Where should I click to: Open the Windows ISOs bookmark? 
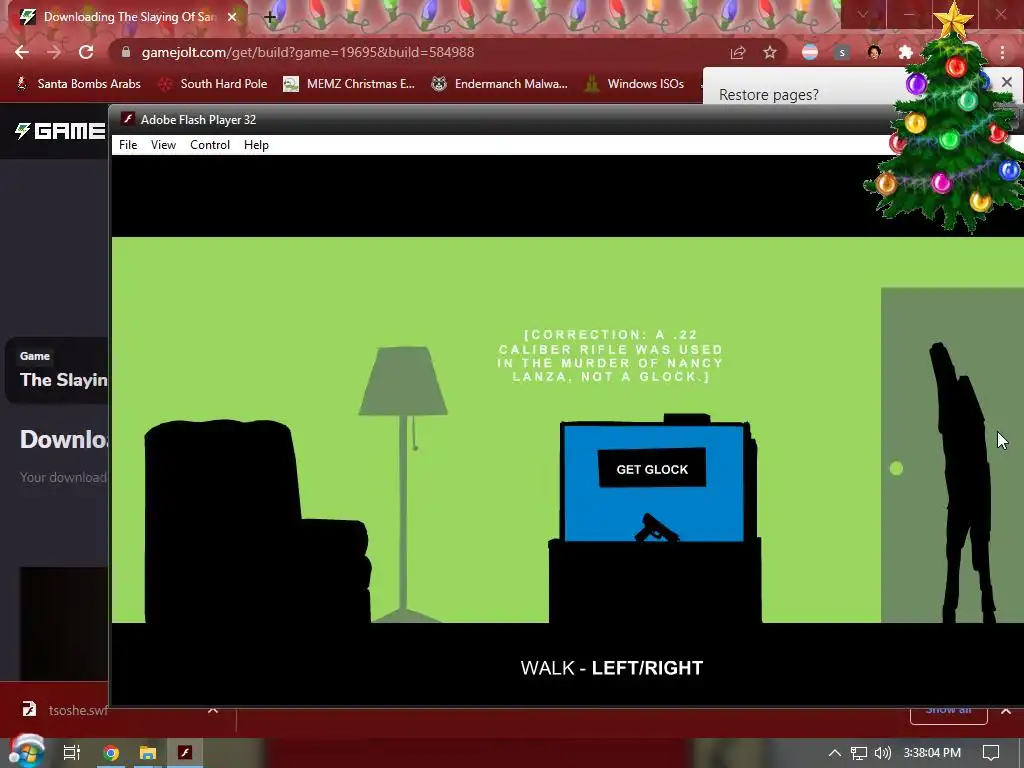click(635, 84)
